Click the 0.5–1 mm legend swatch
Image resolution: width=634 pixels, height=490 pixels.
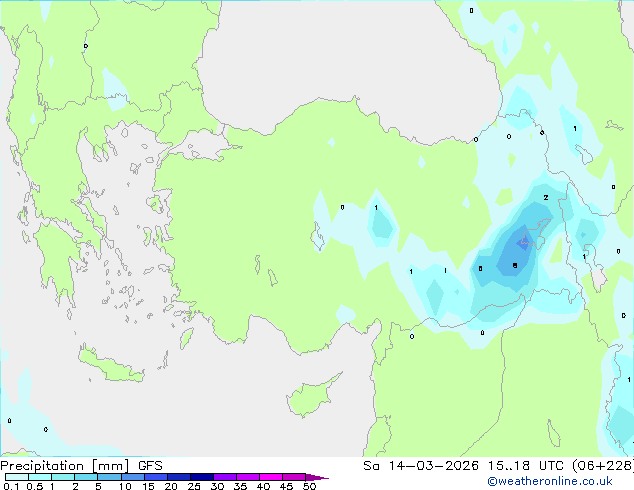[x=40, y=477]
